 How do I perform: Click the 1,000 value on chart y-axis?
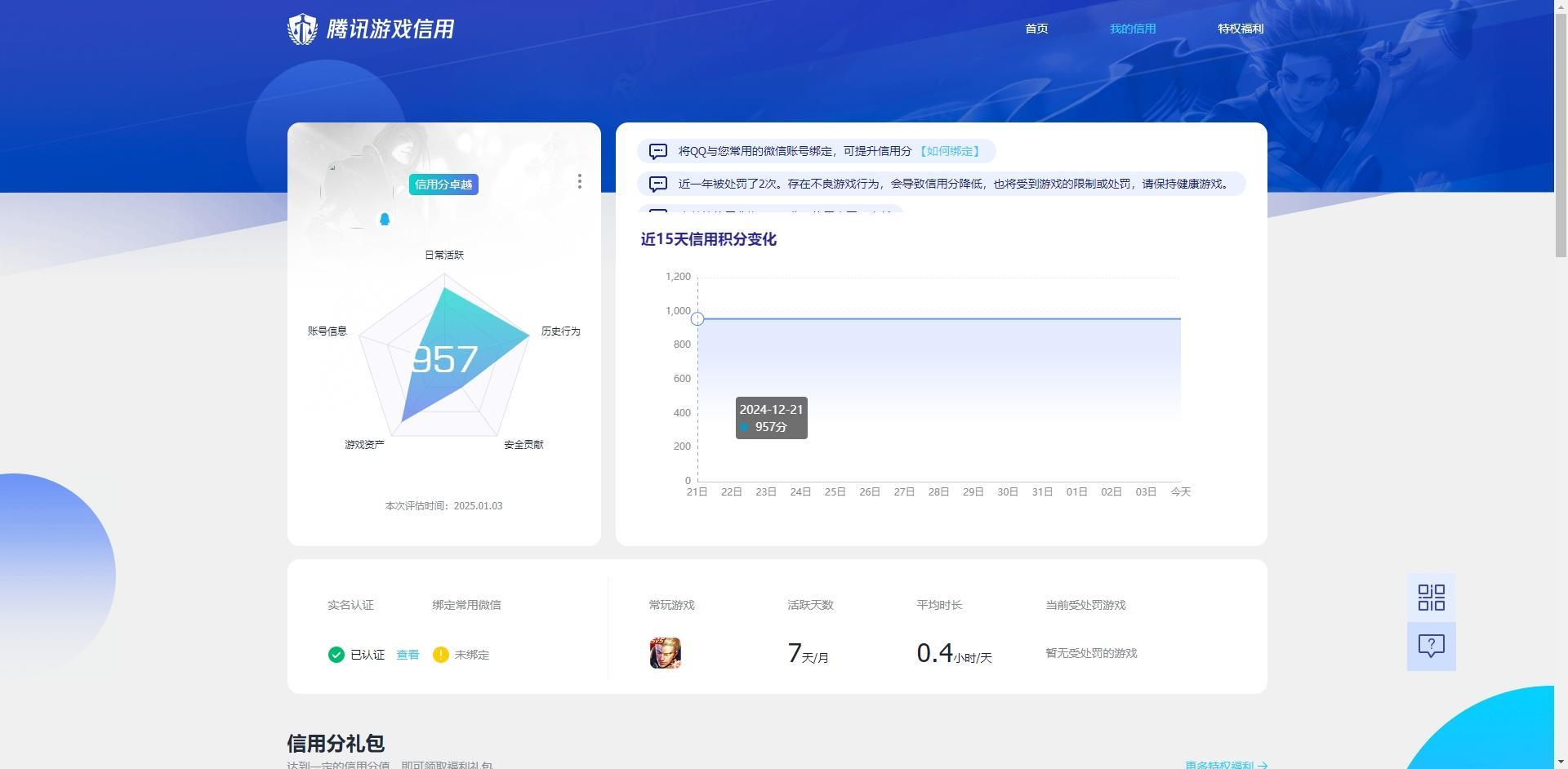pyautogui.click(x=678, y=311)
